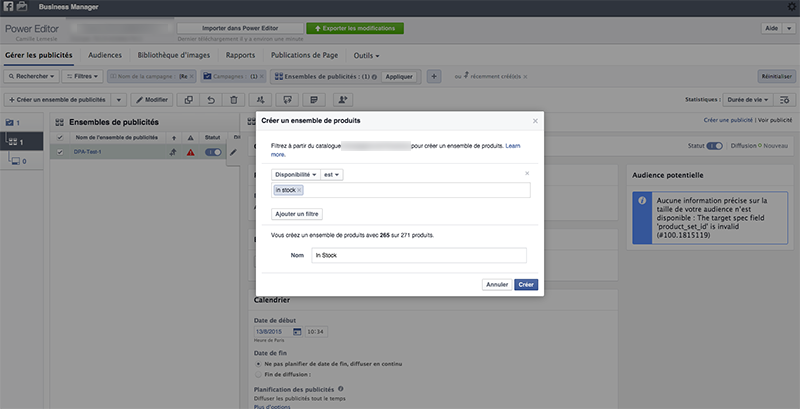
Task: Open the text editing icon in toolbar
Action: pos(314,100)
